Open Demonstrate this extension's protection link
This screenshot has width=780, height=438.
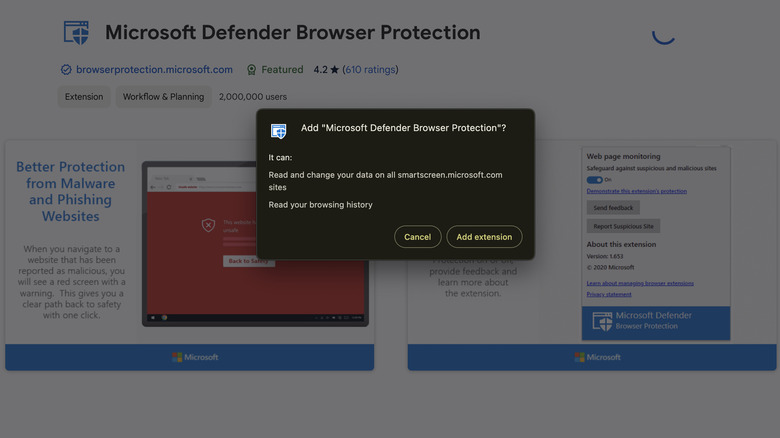636,191
